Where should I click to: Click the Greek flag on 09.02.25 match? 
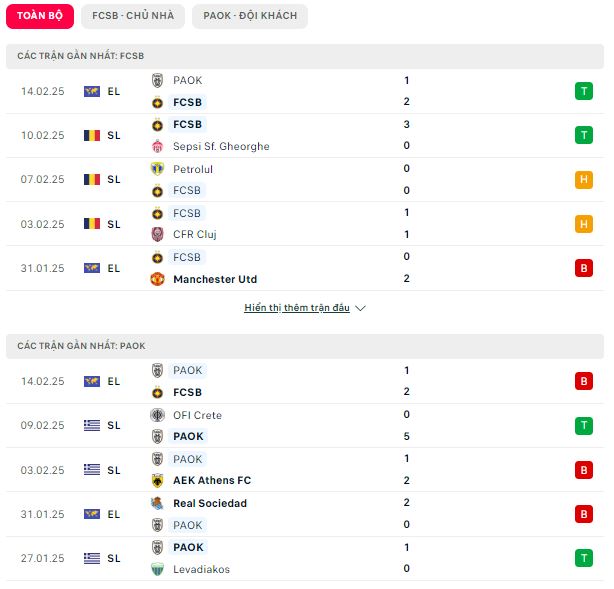point(92,425)
